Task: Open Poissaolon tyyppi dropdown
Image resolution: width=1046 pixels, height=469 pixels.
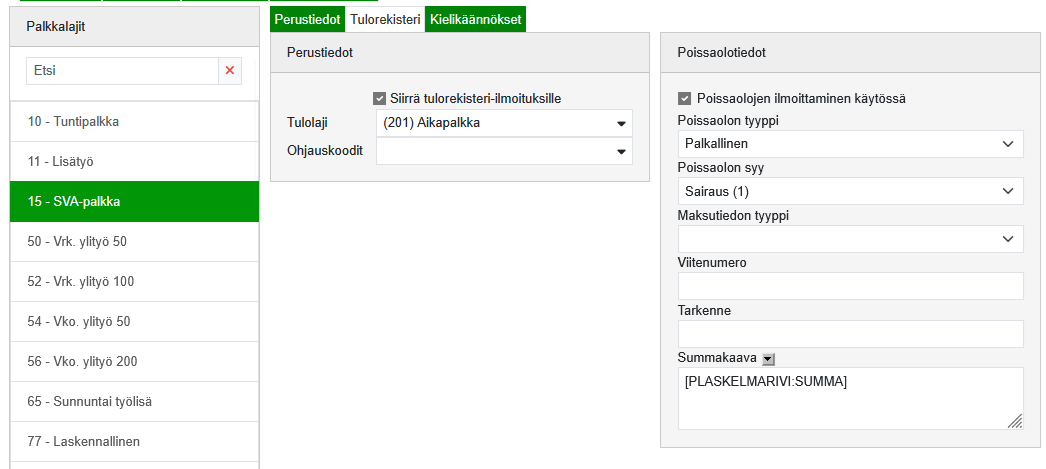Action: click(x=850, y=144)
